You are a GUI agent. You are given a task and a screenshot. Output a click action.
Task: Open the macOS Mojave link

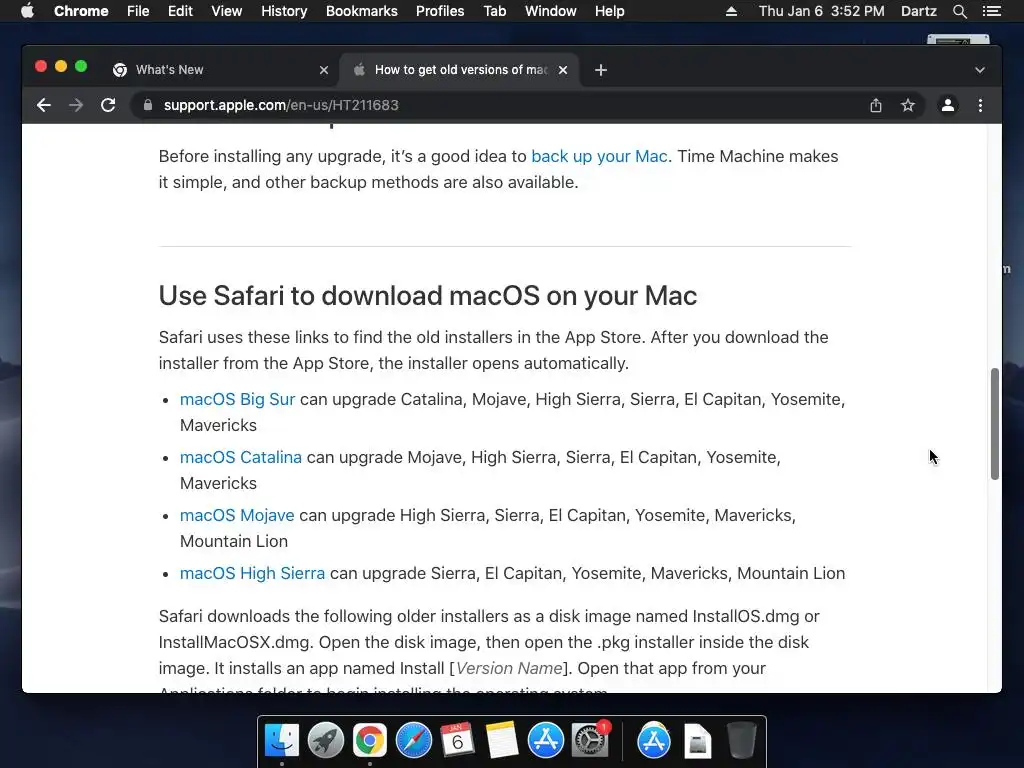[237, 515]
